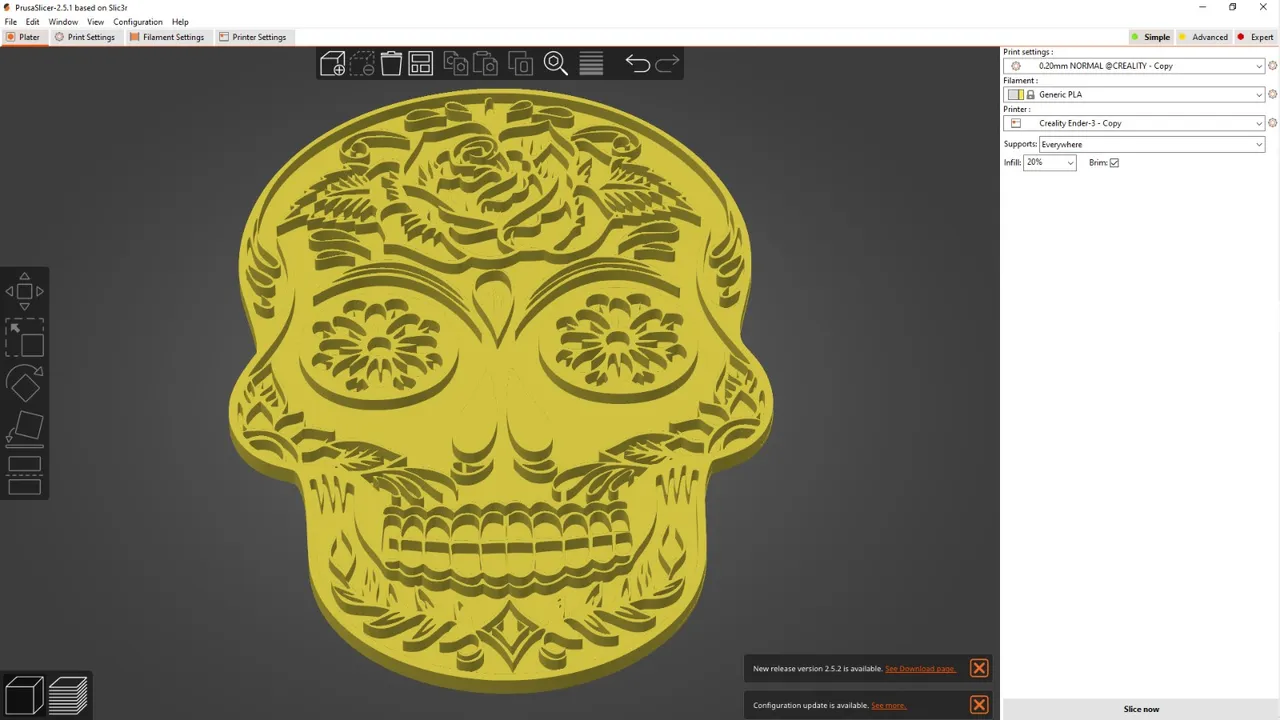Click the Undo arrow in the toolbar

[x=637, y=63]
